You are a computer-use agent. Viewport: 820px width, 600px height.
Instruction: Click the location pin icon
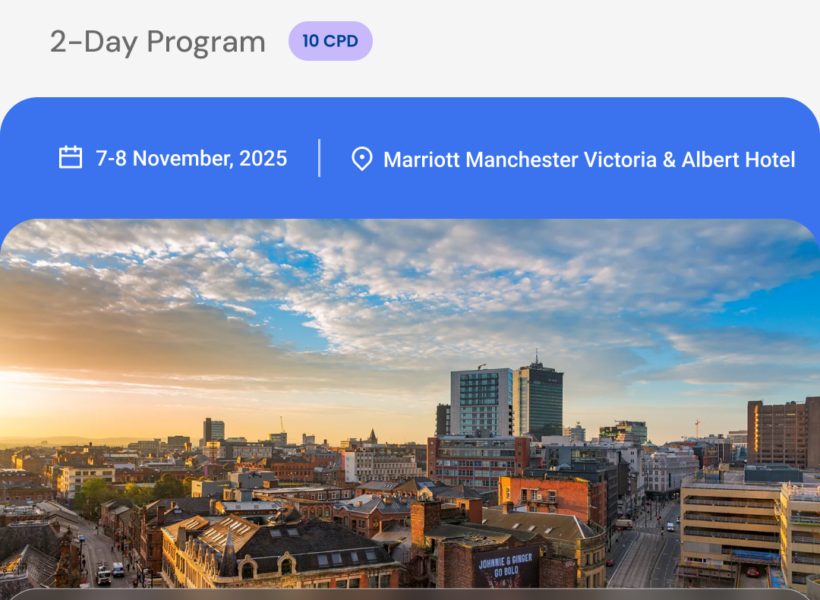[362, 159]
